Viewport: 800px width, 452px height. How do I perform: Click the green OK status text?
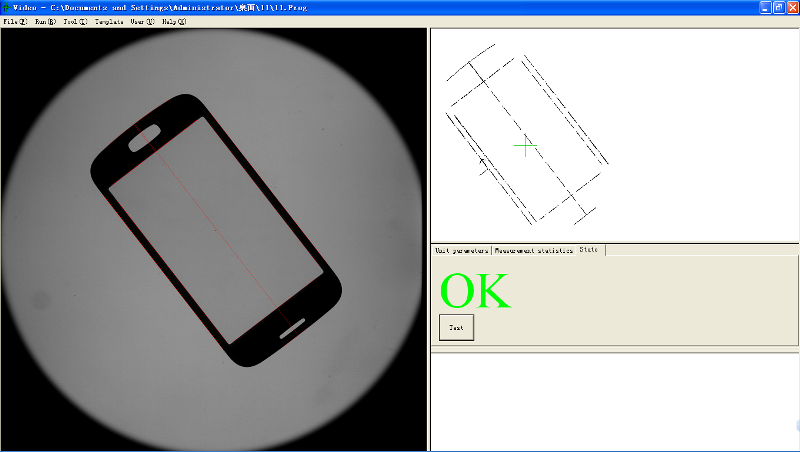click(475, 291)
